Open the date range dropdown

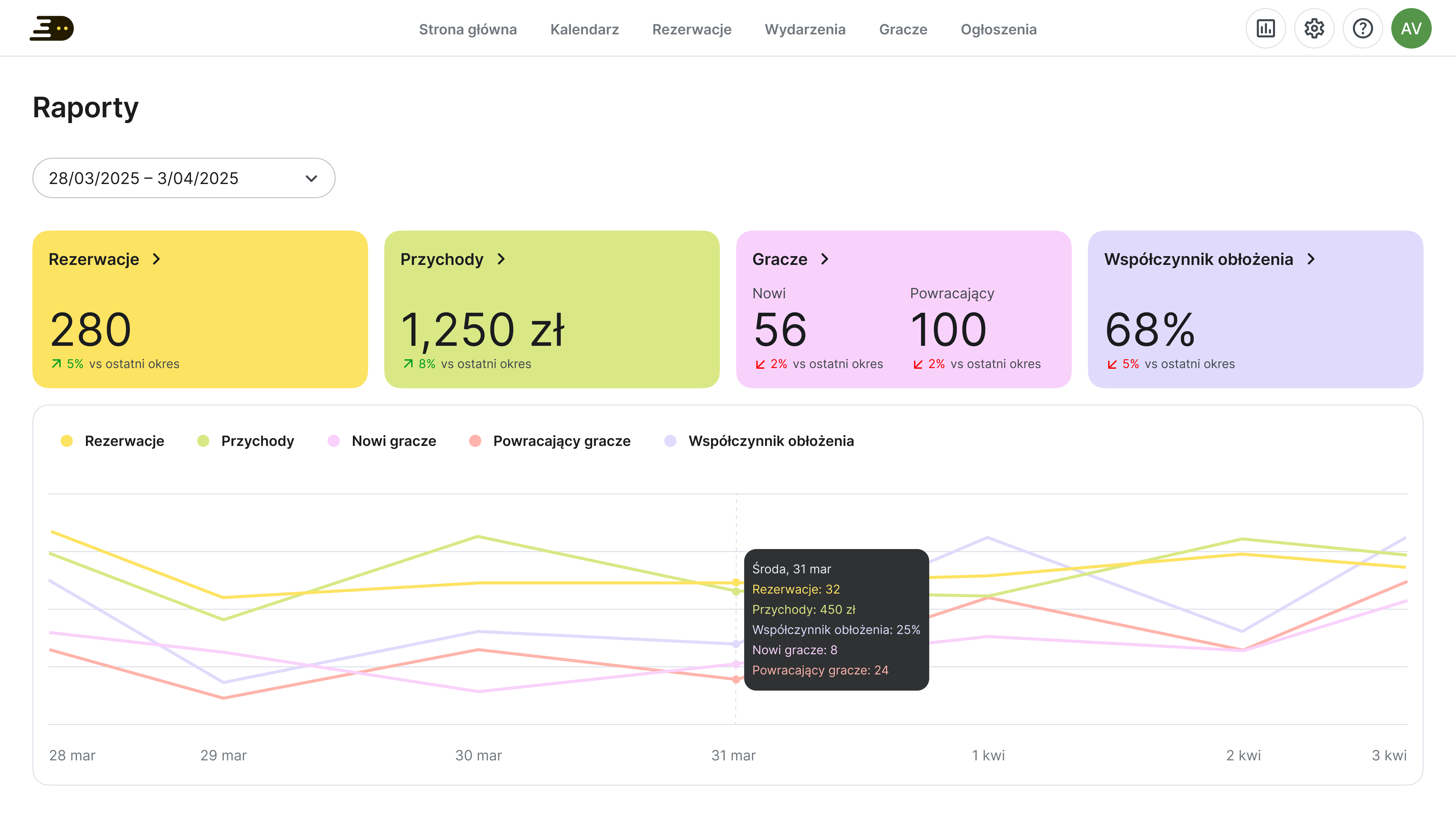pyautogui.click(x=183, y=178)
